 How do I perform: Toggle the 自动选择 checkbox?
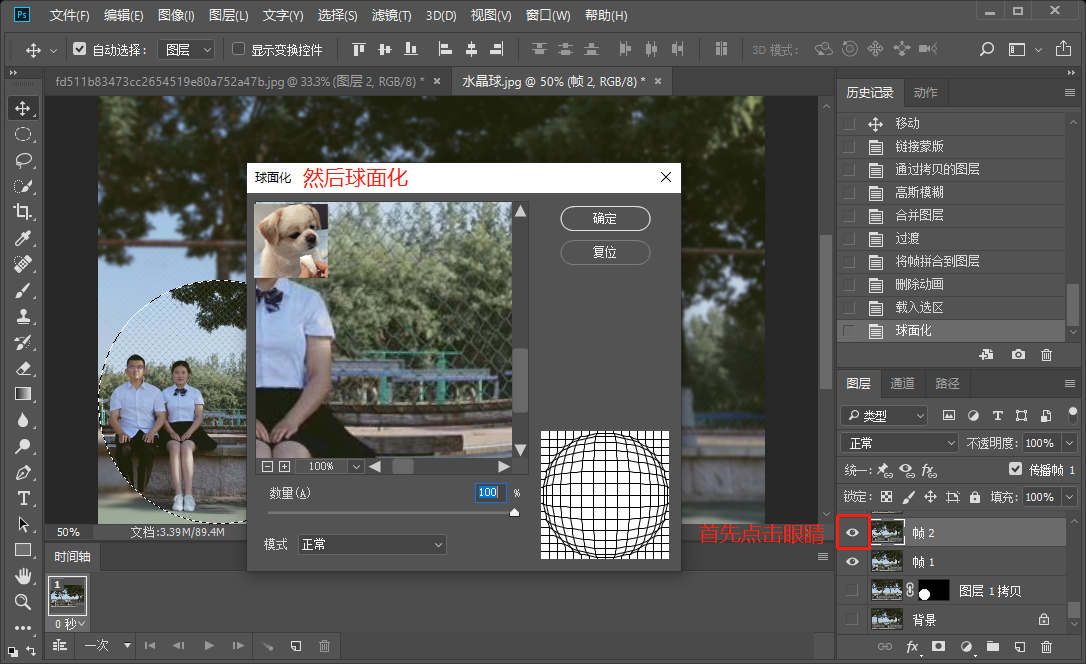[x=80, y=49]
